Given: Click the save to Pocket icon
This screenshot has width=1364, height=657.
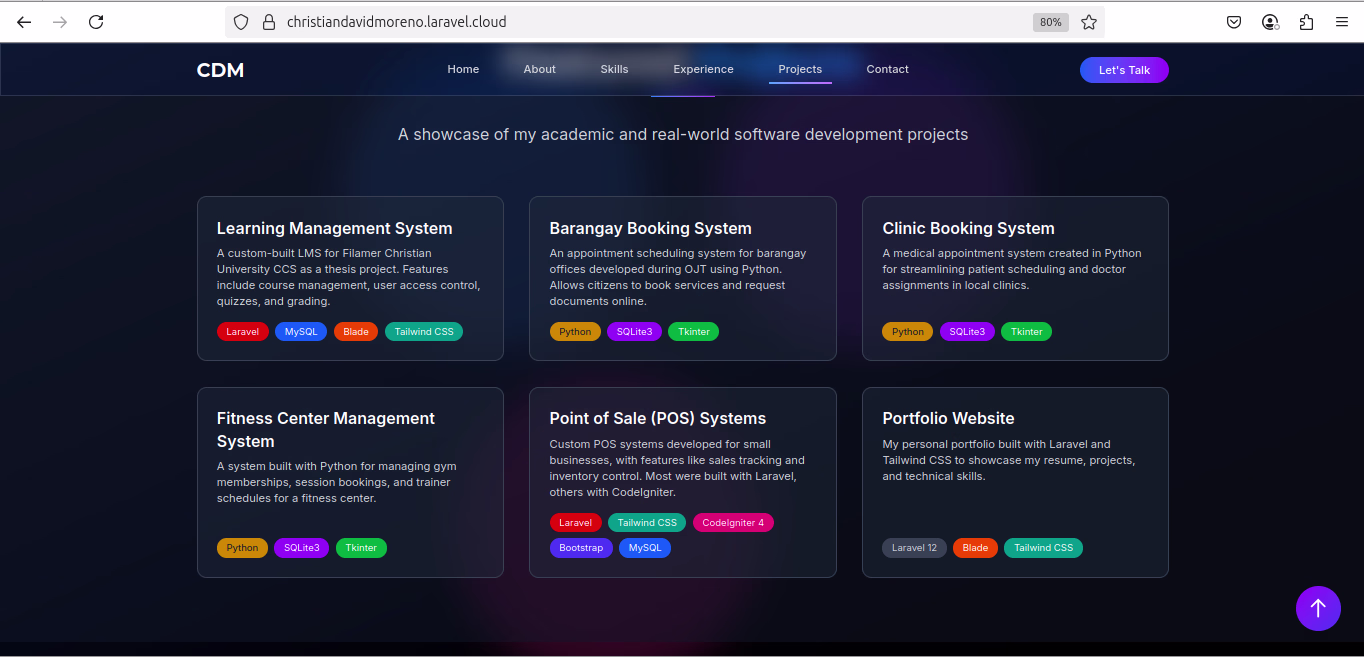Looking at the screenshot, I should [x=1234, y=21].
